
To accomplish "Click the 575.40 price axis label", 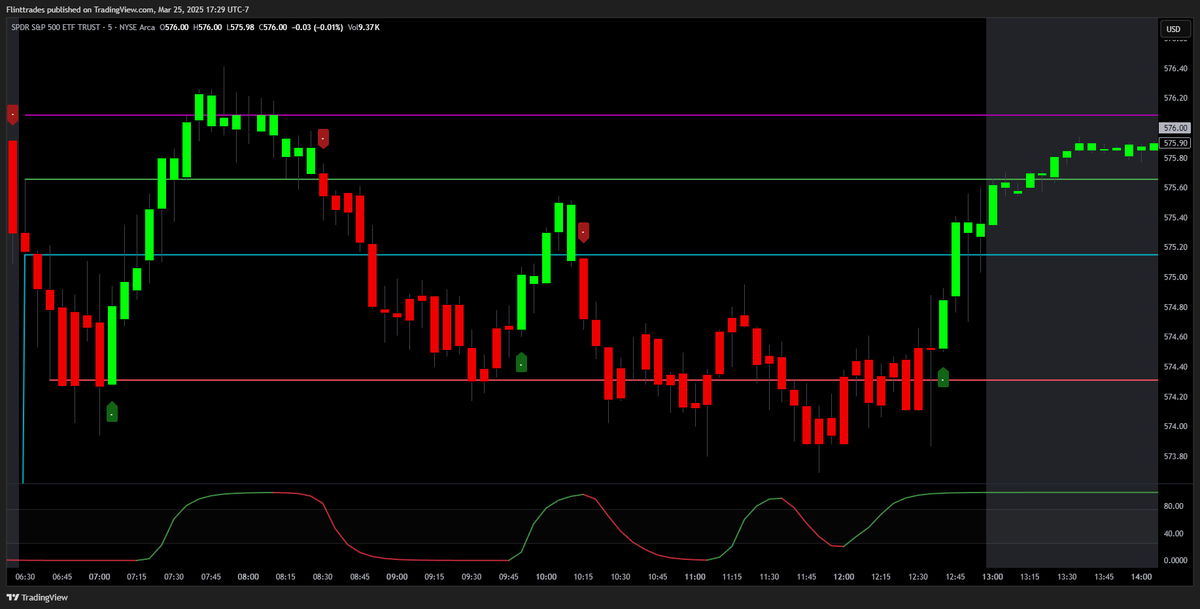I will pos(1176,218).
